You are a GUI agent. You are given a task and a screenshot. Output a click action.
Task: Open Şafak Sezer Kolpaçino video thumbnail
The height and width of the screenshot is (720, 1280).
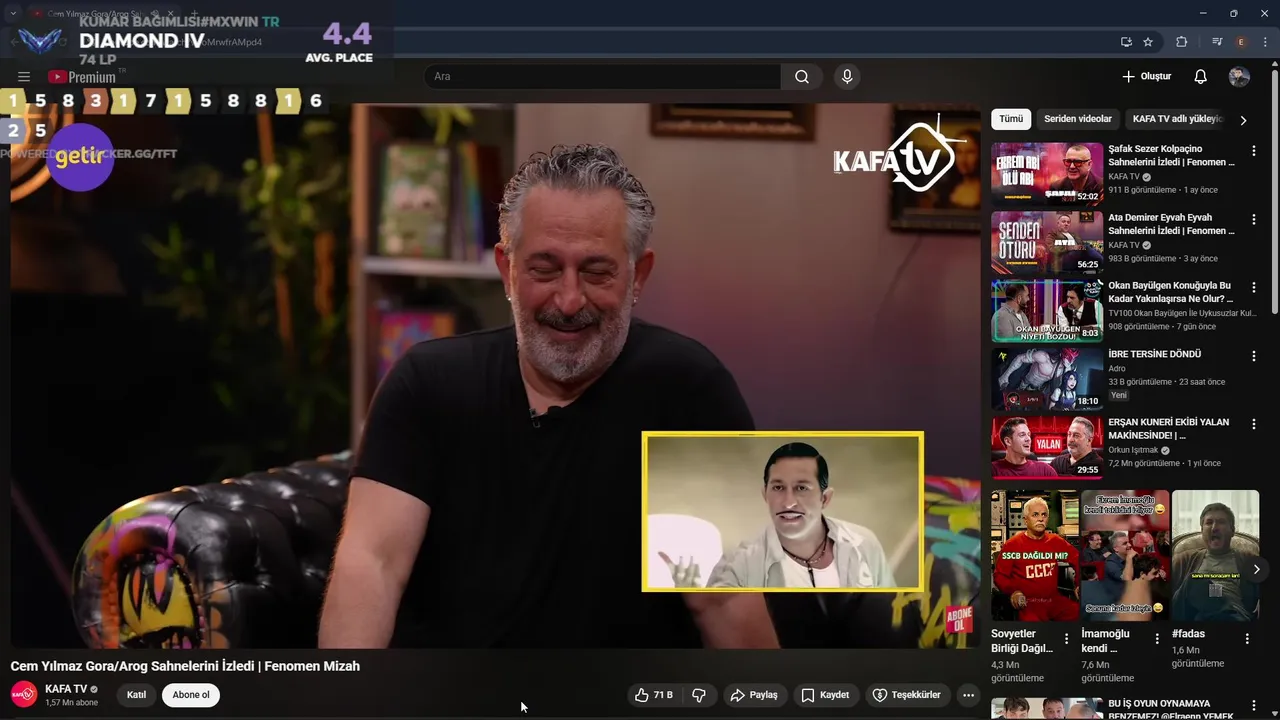(1047, 173)
